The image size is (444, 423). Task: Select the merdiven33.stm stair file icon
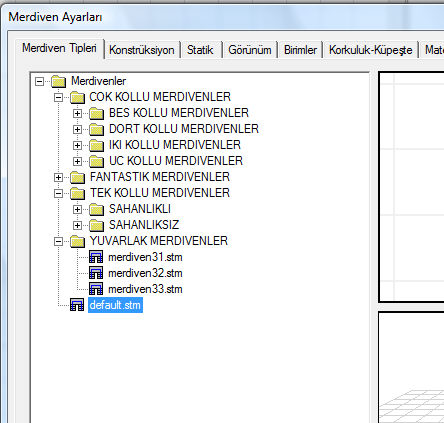pos(96,289)
